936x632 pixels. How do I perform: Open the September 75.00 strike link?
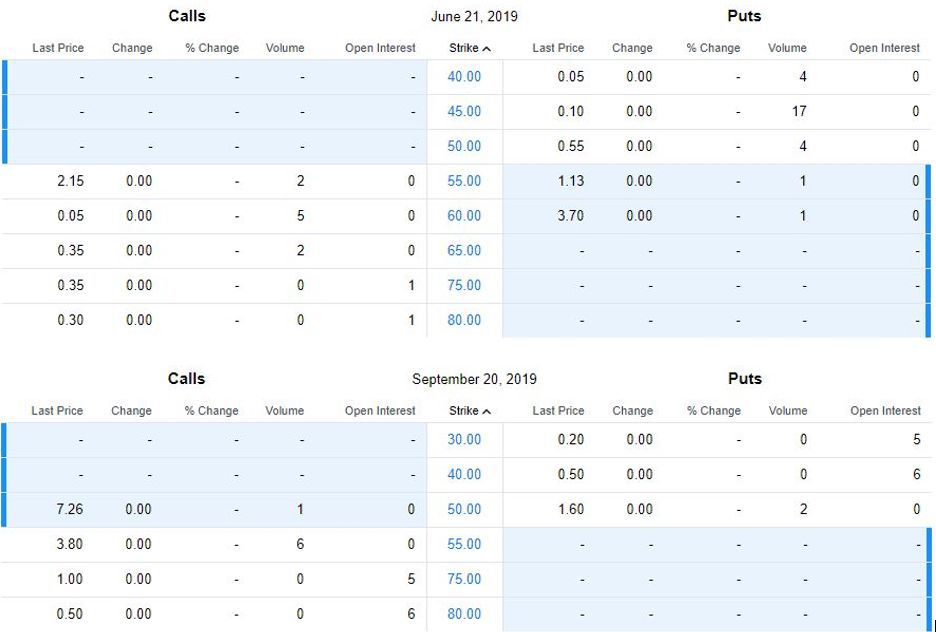click(464, 579)
